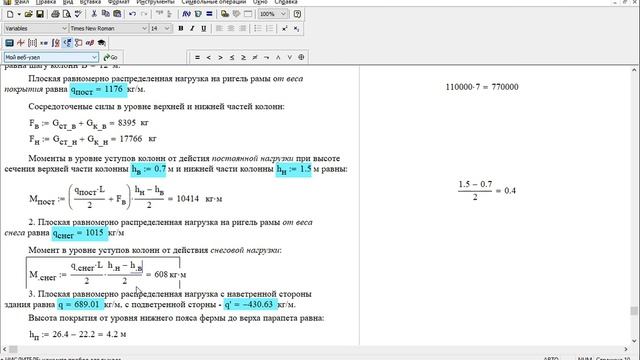
Task: Toggle the highlighted Boolean palette icon
Action: pos(67,43)
